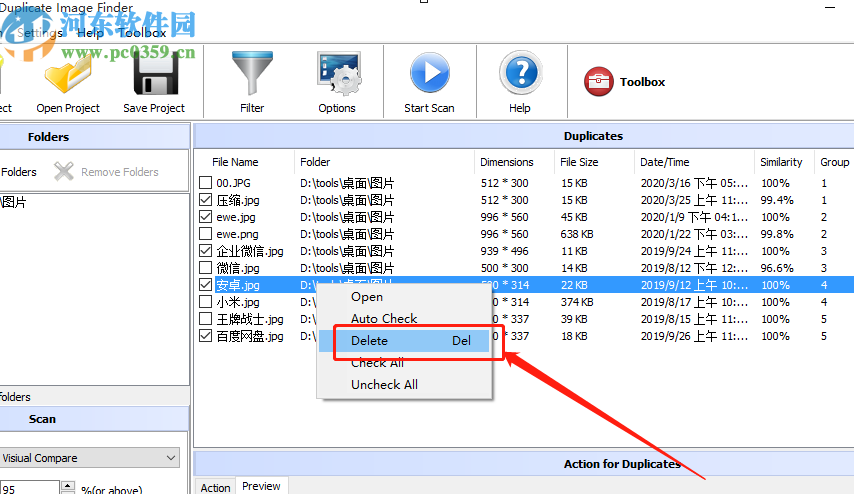
Task: Sort by Folder column header
Action: click(315, 162)
